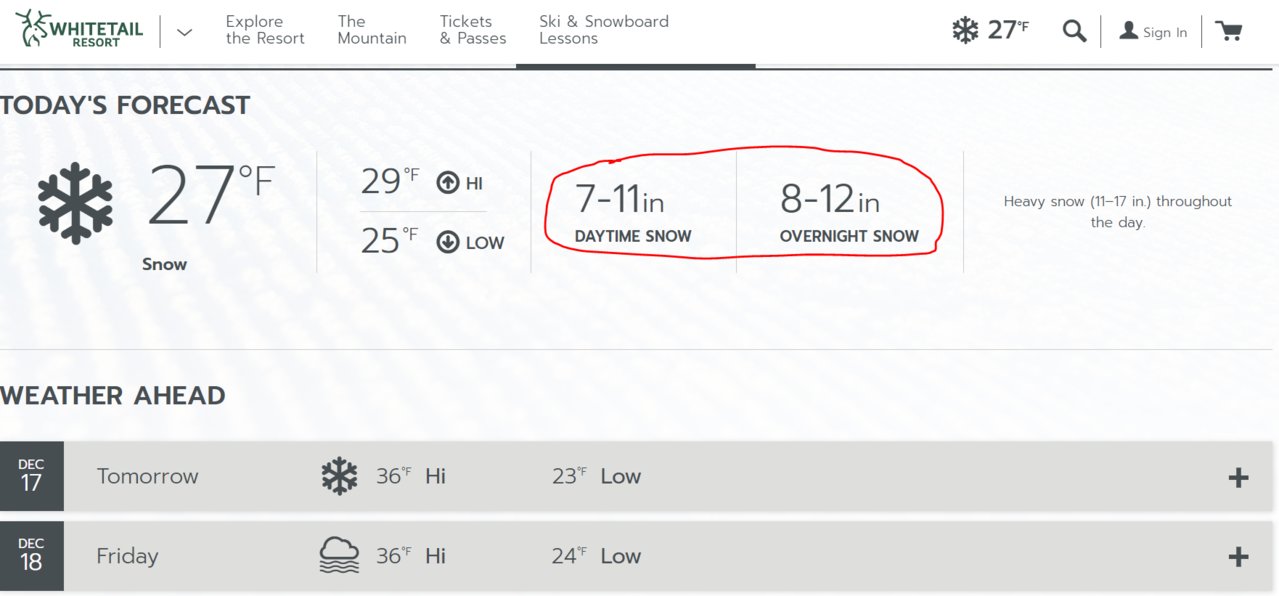This screenshot has width=1279, height=596.
Task: Click the header snowflake weather icon
Action: point(965,30)
